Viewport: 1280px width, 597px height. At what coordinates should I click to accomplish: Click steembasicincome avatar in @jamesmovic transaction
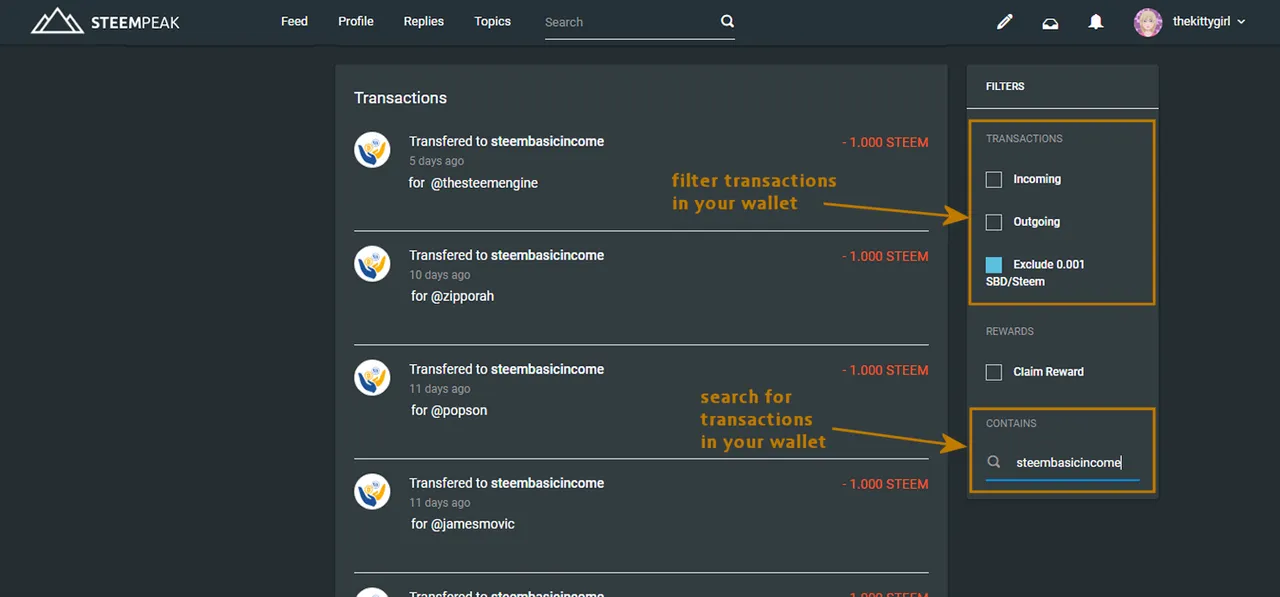pos(372,492)
